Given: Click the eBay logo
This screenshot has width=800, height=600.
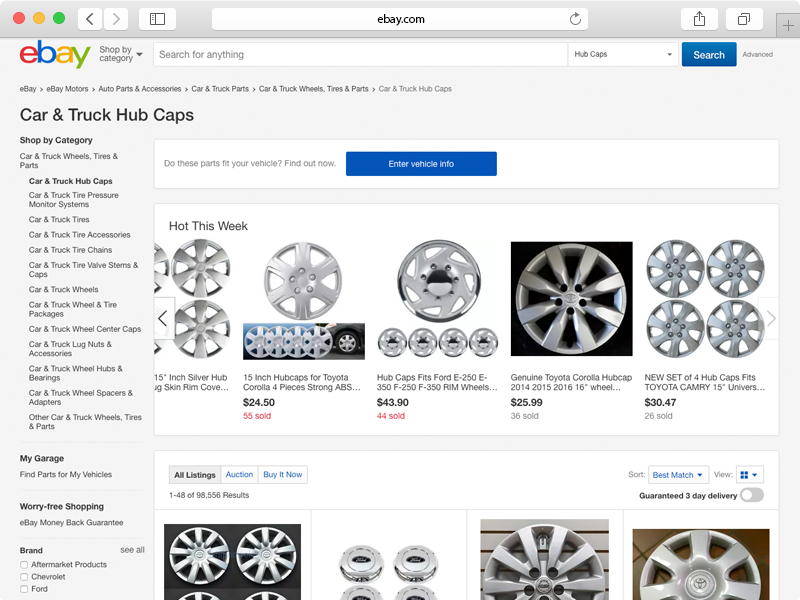Looking at the screenshot, I should (x=55, y=54).
